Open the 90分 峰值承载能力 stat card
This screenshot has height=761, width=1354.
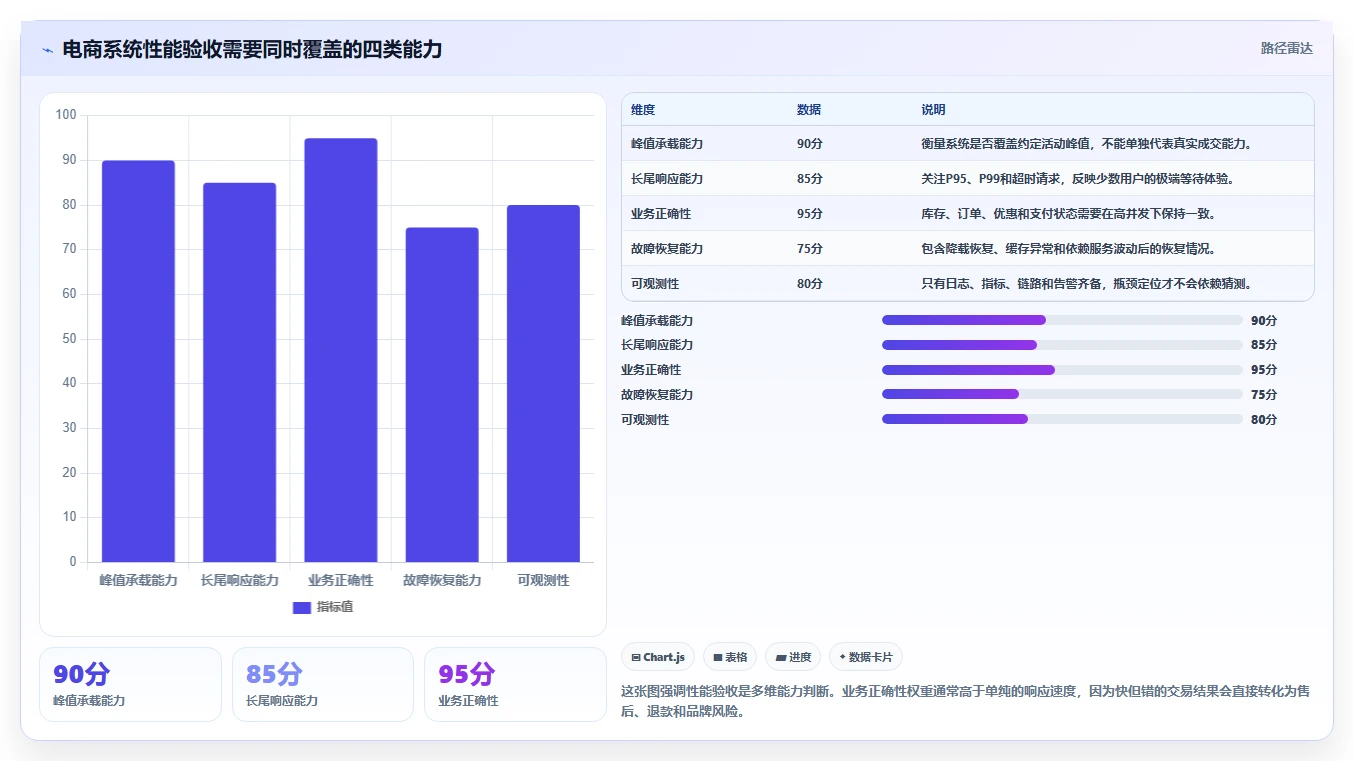click(x=130, y=684)
